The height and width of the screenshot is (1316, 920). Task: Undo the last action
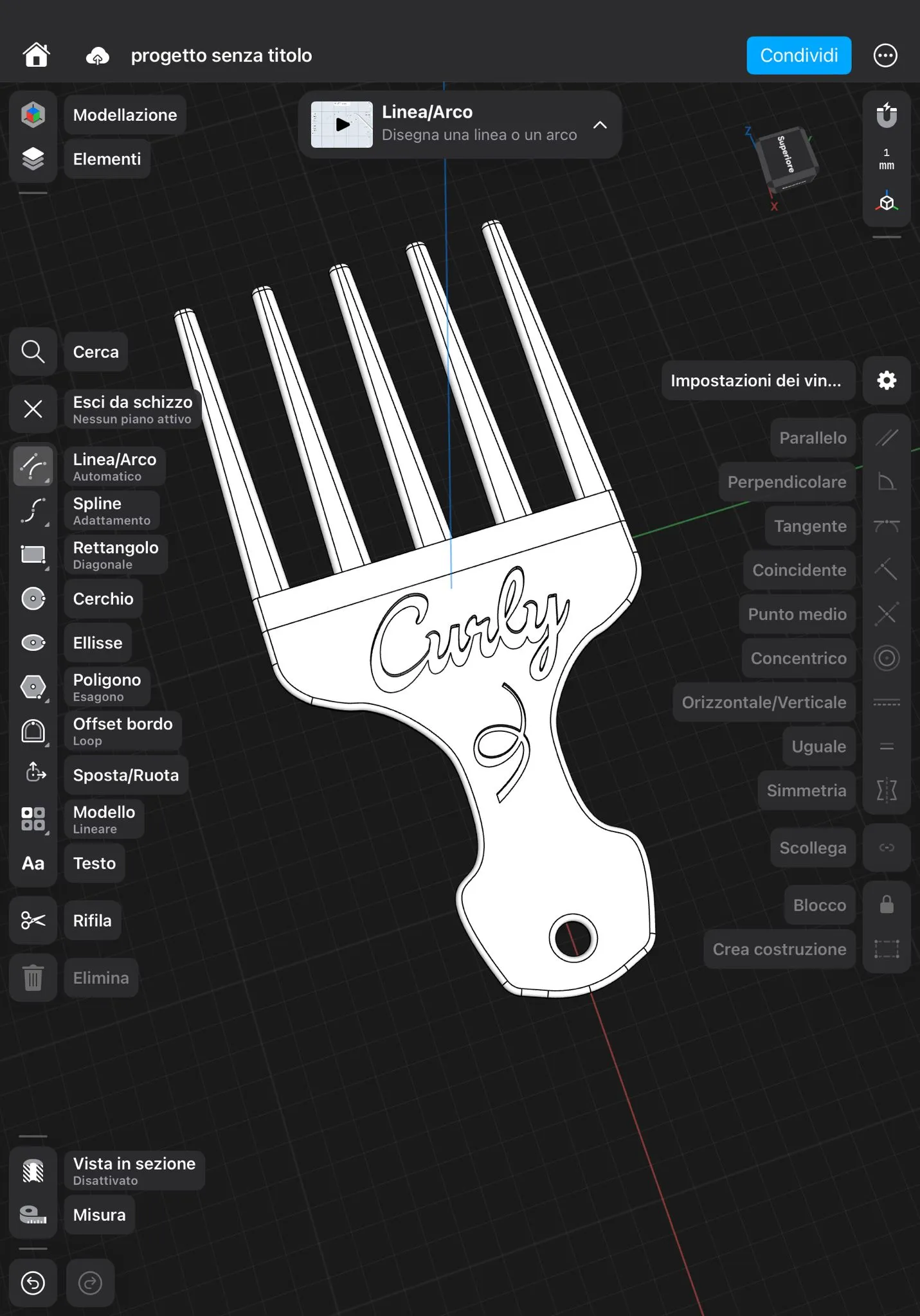coord(33,1283)
